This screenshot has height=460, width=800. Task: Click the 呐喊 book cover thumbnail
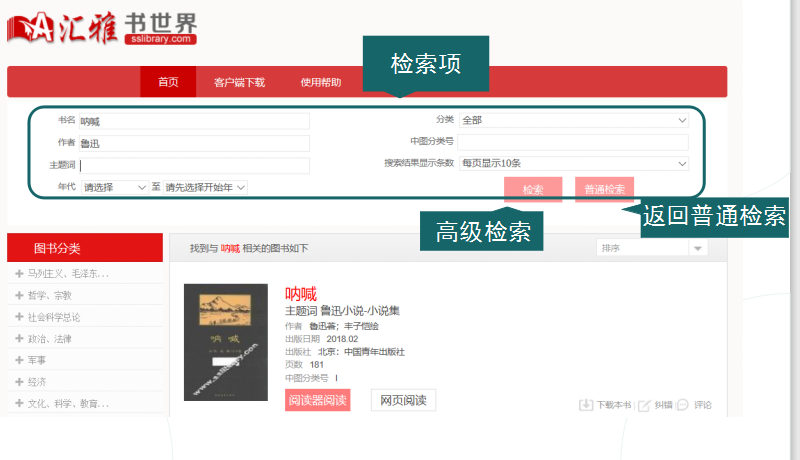pos(226,346)
